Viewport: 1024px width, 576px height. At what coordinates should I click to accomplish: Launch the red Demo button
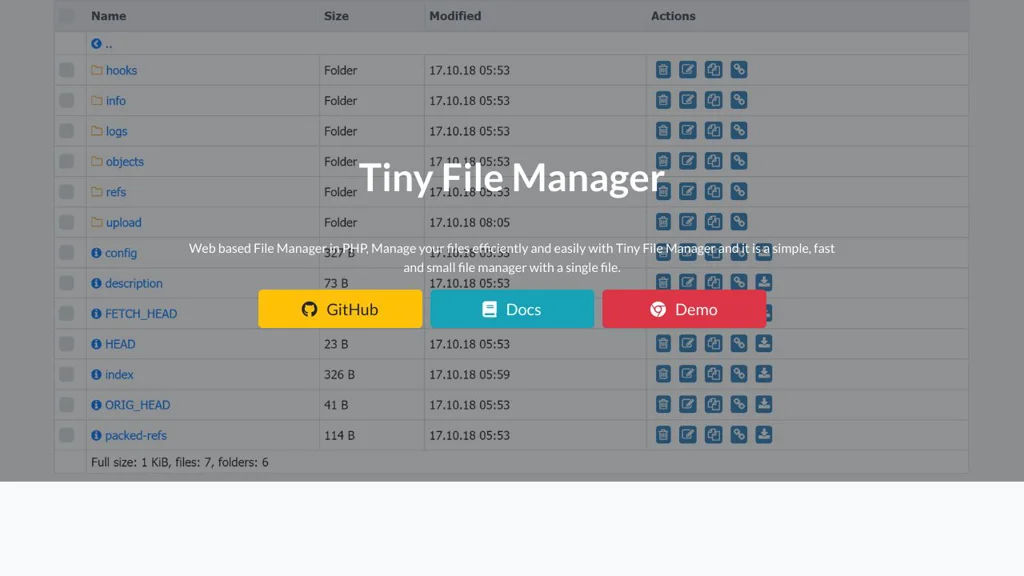click(x=684, y=309)
